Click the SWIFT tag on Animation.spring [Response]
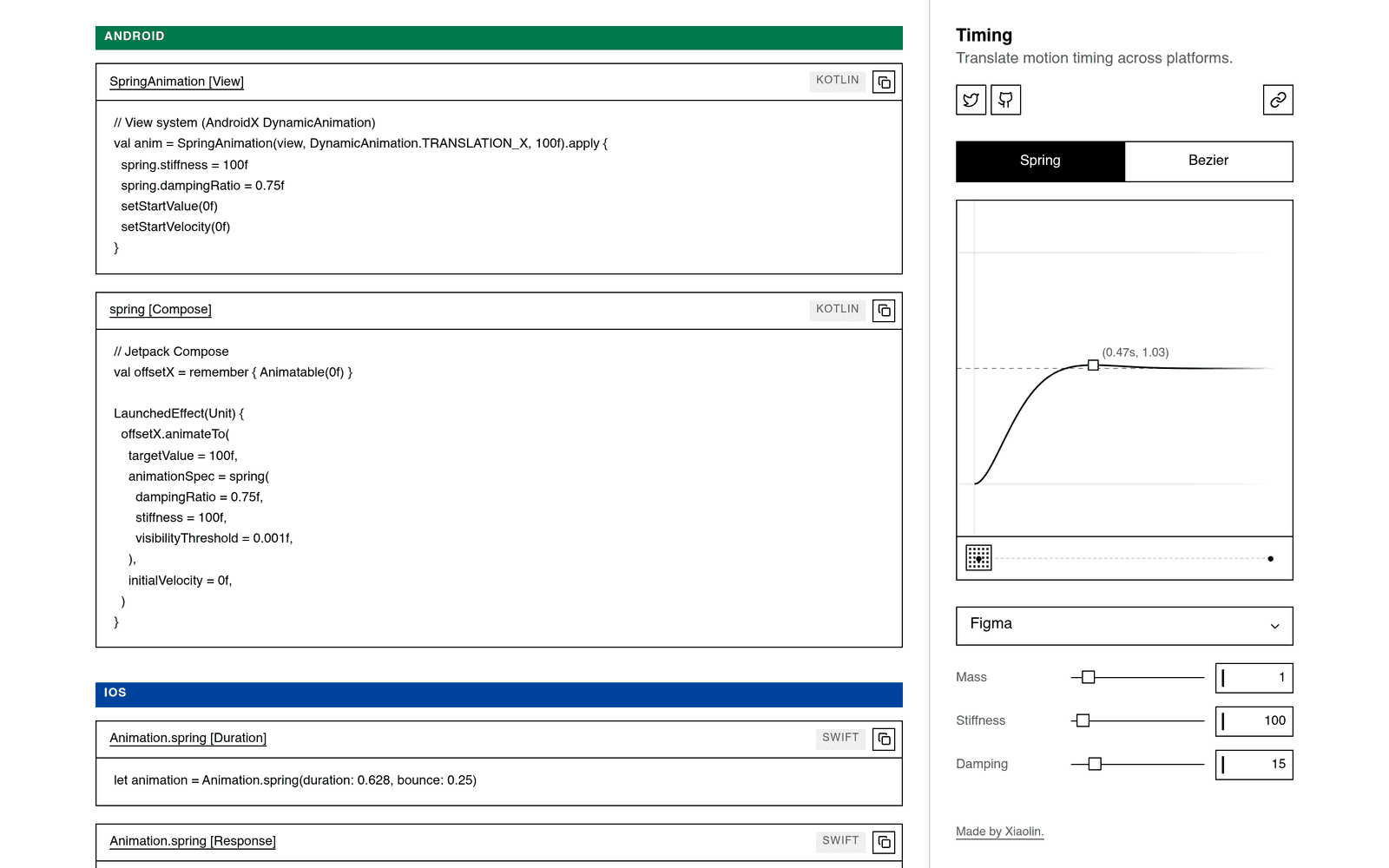Image resolution: width=1389 pixels, height=868 pixels. pyautogui.click(x=840, y=841)
